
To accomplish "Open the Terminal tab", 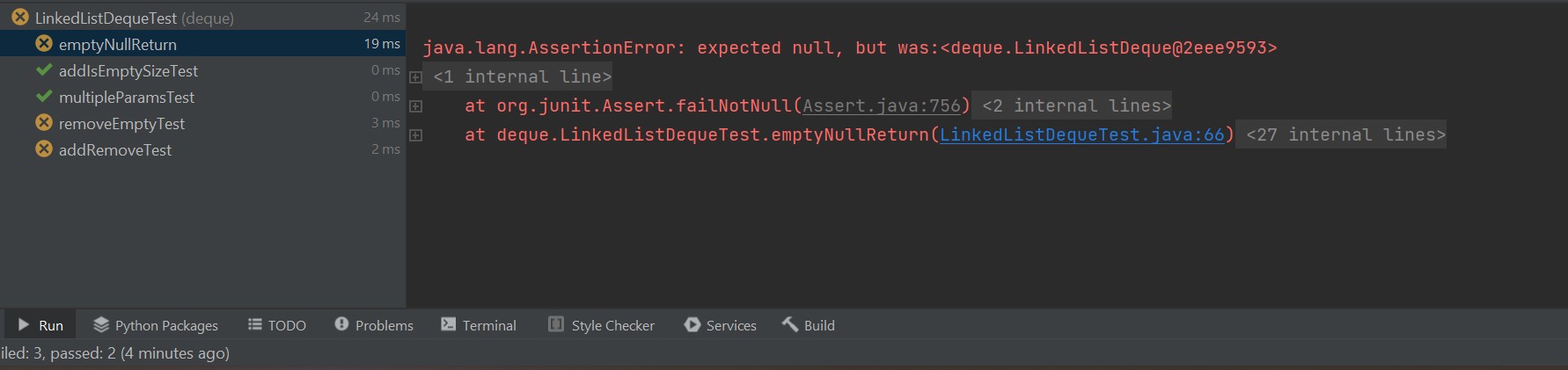I will coord(479,325).
